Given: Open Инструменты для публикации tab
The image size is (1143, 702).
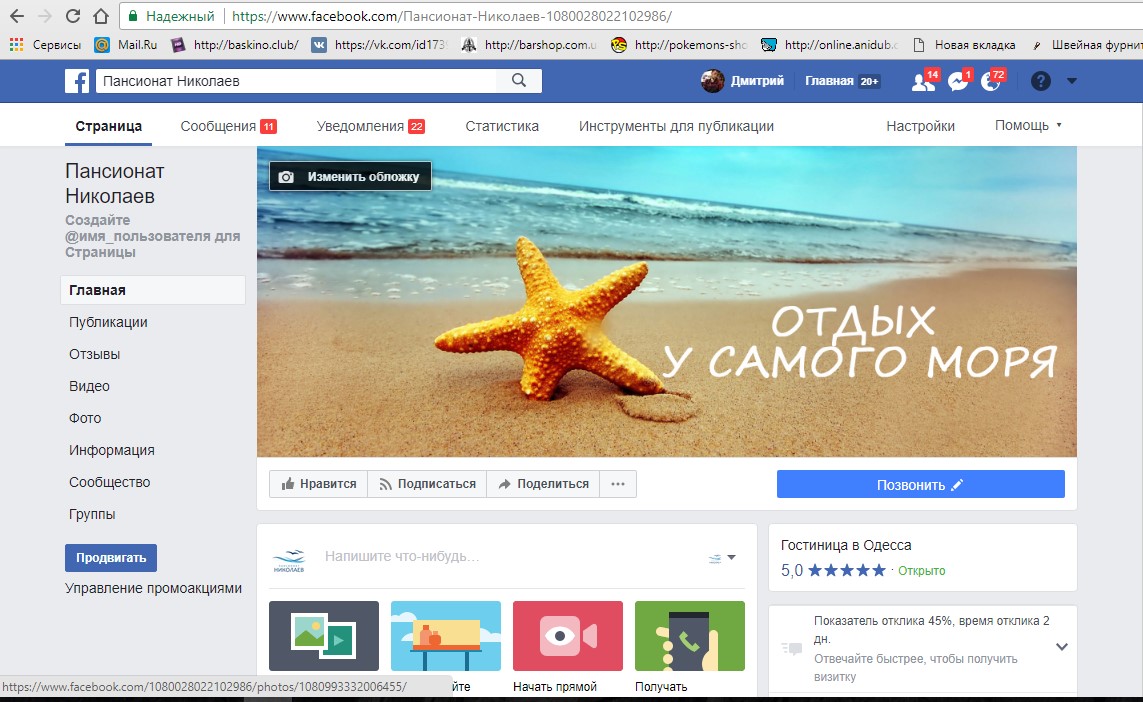Looking at the screenshot, I should coord(676,126).
